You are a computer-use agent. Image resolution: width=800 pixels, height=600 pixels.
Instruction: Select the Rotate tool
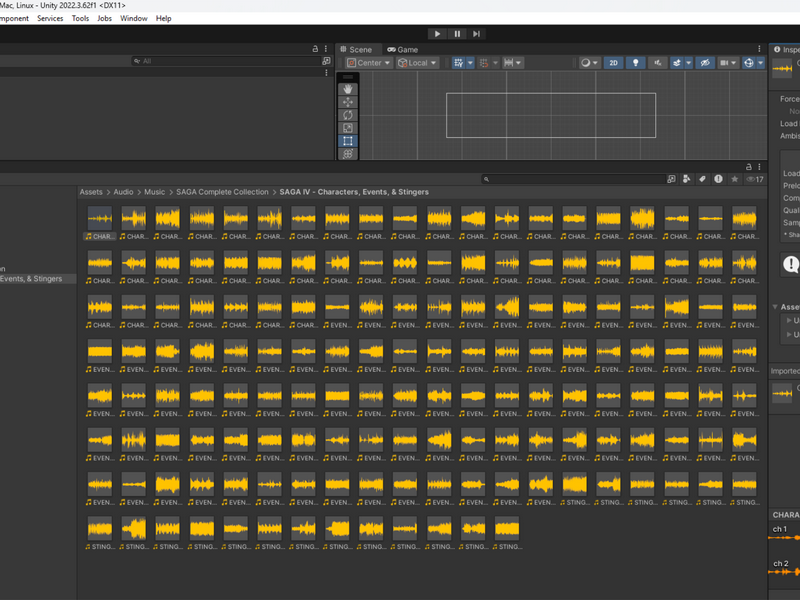pos(348,115)
